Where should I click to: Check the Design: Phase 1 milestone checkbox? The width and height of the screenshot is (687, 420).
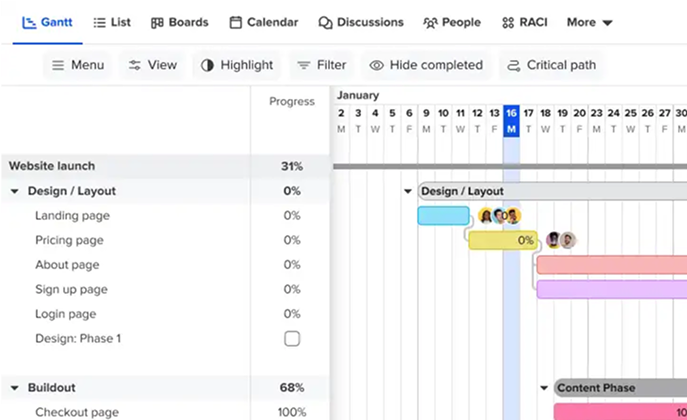pyautogui.click(x=292, y=339)
